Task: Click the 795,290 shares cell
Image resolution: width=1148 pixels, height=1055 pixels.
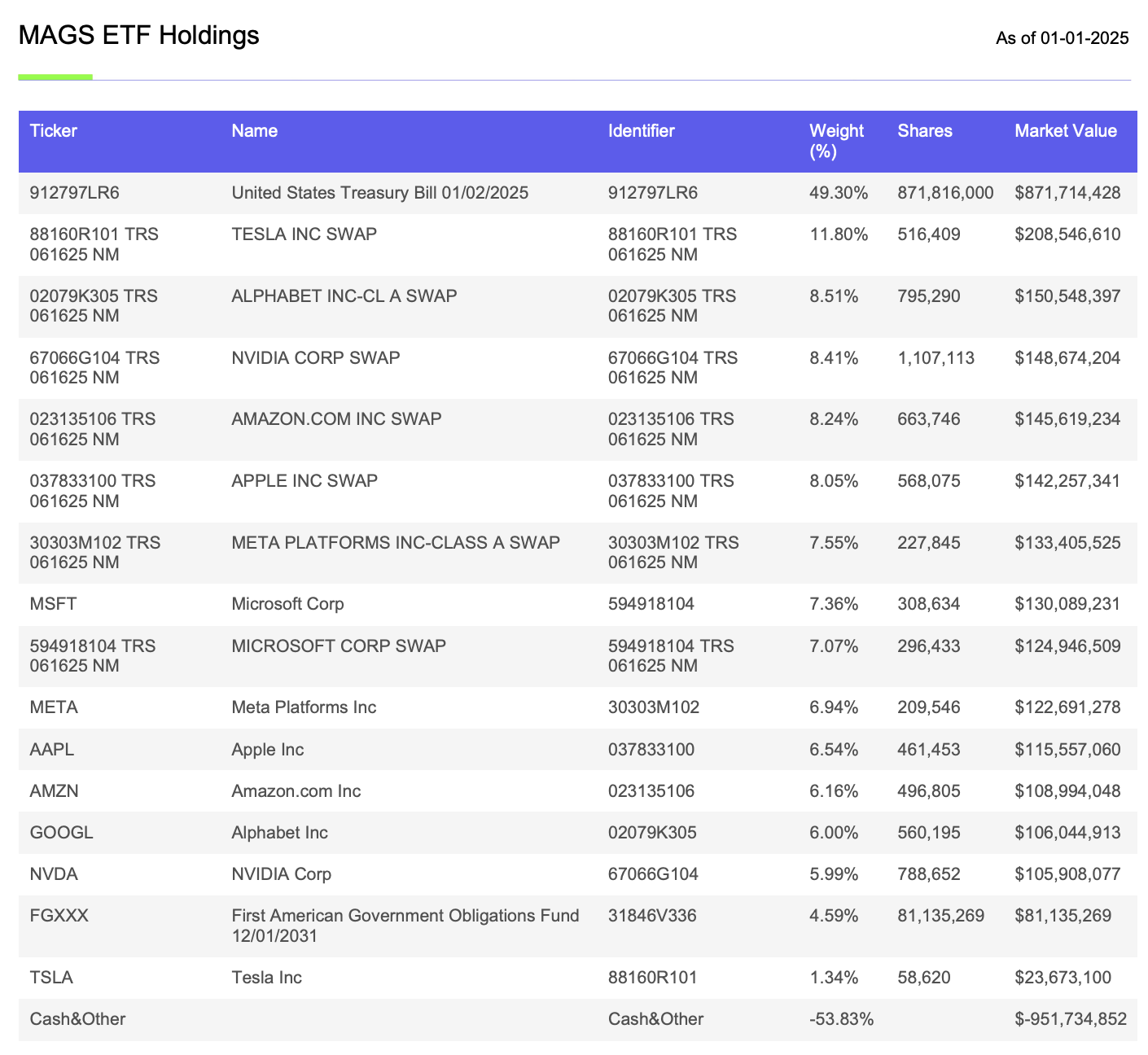Action: click(x=929, y=296)
